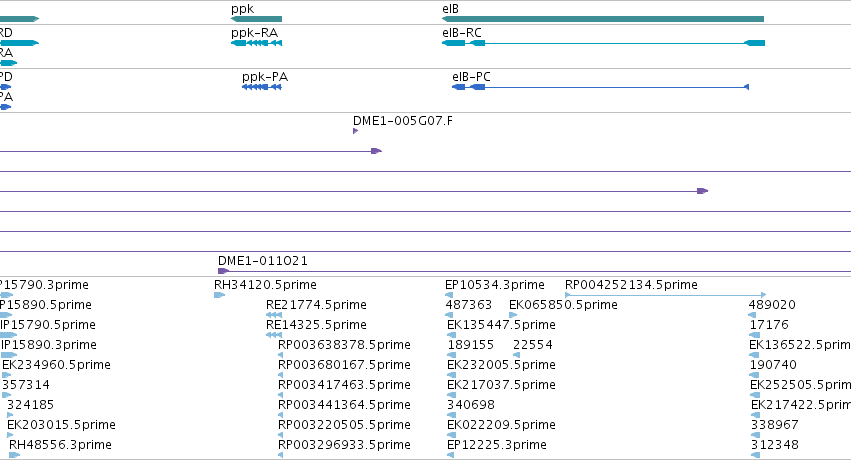Click the RH34120.5prime label
851x460 pixels.
coord(265,285)
